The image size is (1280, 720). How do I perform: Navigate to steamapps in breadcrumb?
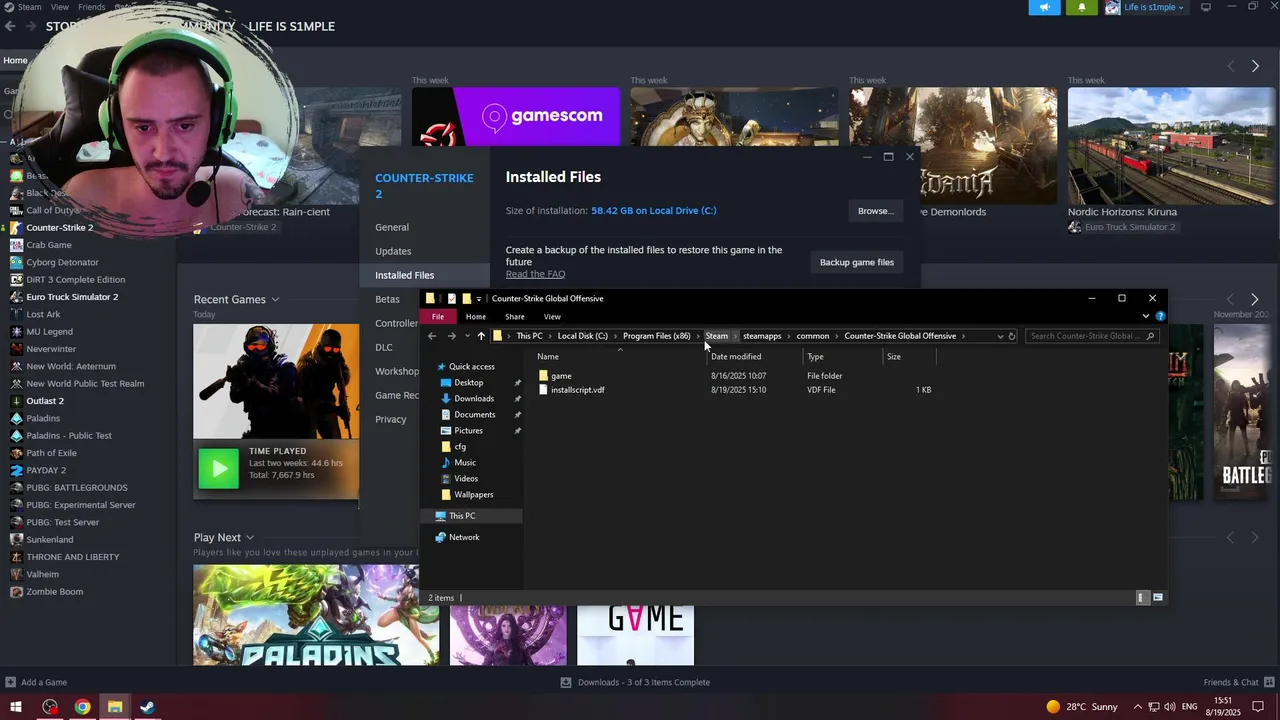(762, 336)
